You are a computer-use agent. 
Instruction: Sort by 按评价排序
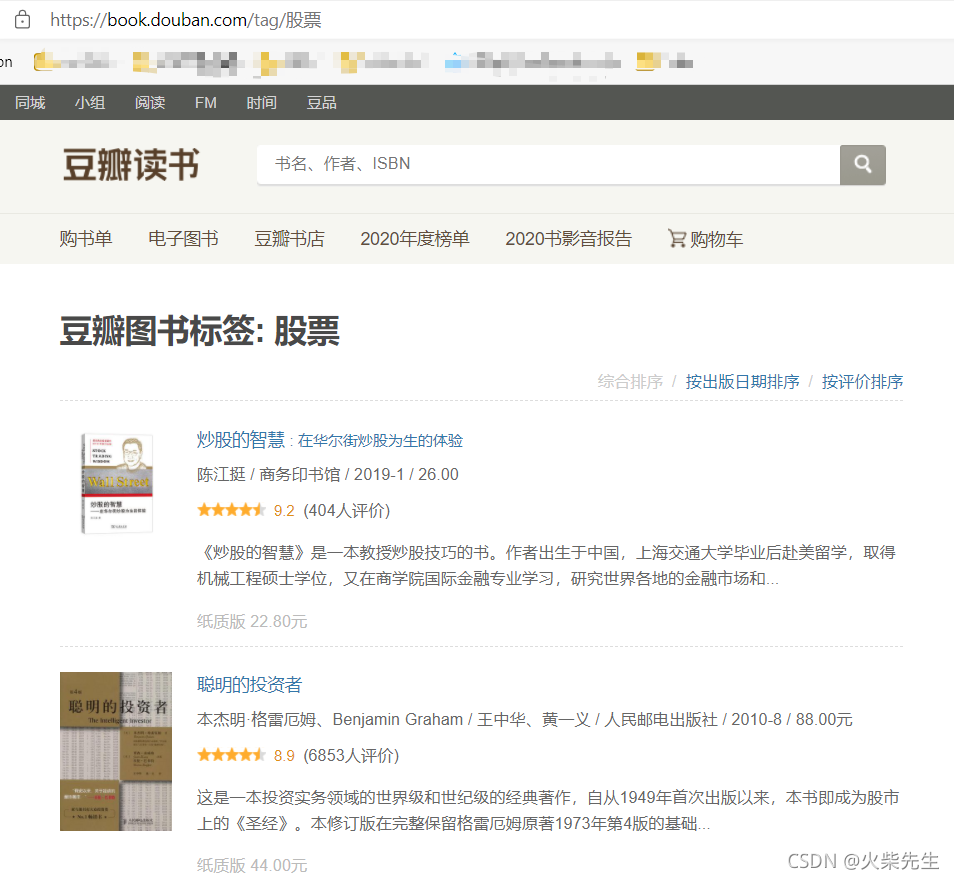[x=862, y=382]
